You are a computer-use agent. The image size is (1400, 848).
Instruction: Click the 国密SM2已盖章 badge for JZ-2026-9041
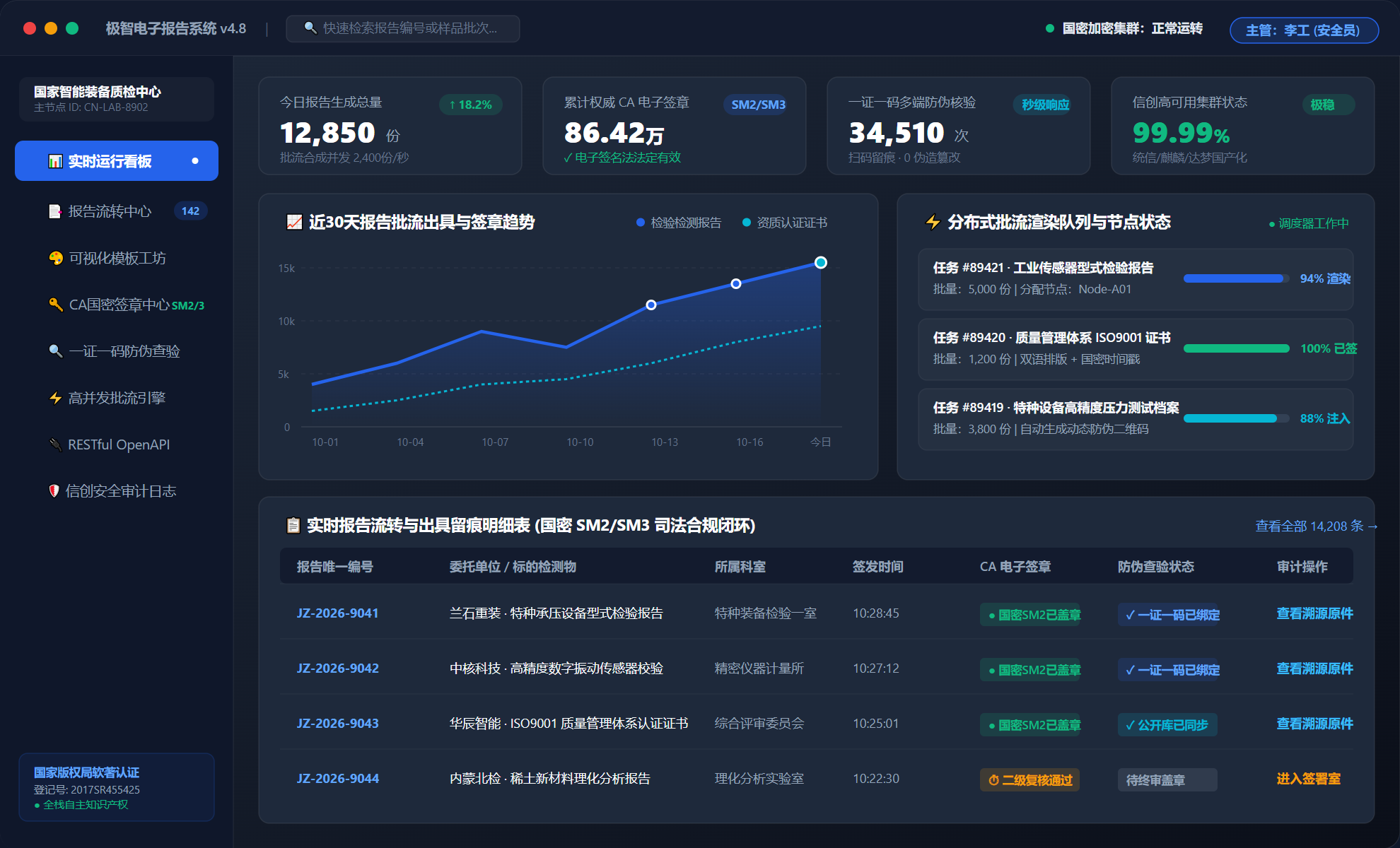[x=1030, y=615]
